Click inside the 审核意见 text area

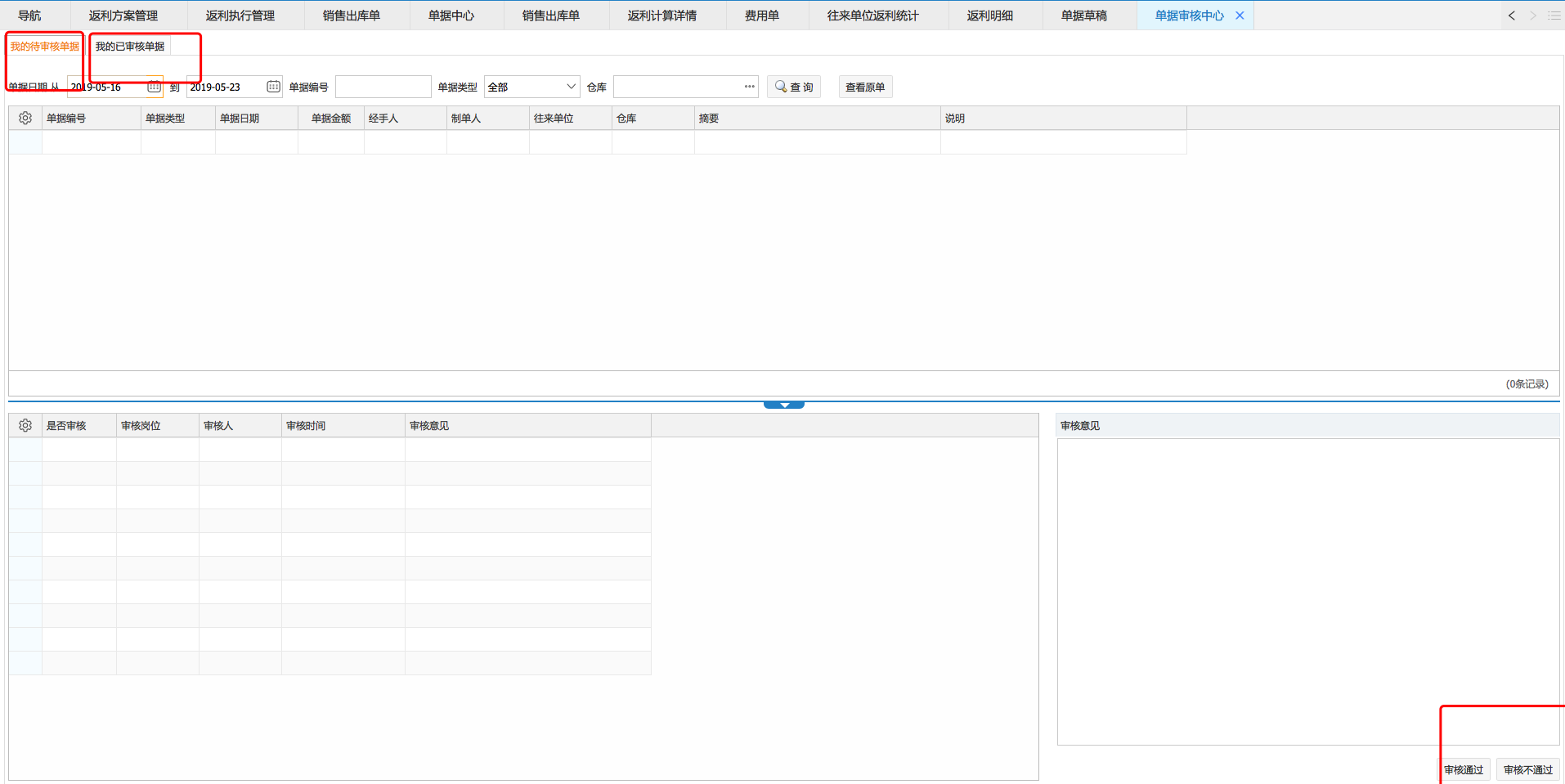[x=1307, y=589]
